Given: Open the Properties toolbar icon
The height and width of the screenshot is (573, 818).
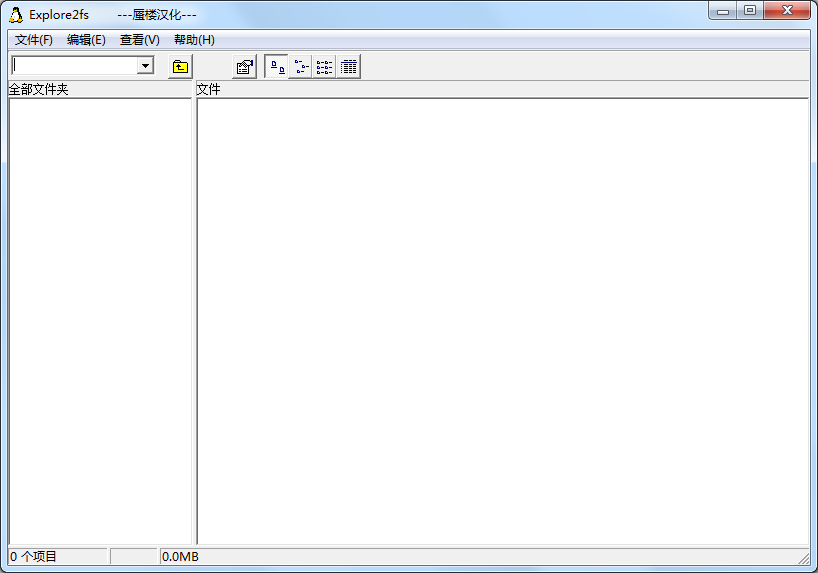Looking at the screenshot, I should pyautogui.click(x=244, y=67).
